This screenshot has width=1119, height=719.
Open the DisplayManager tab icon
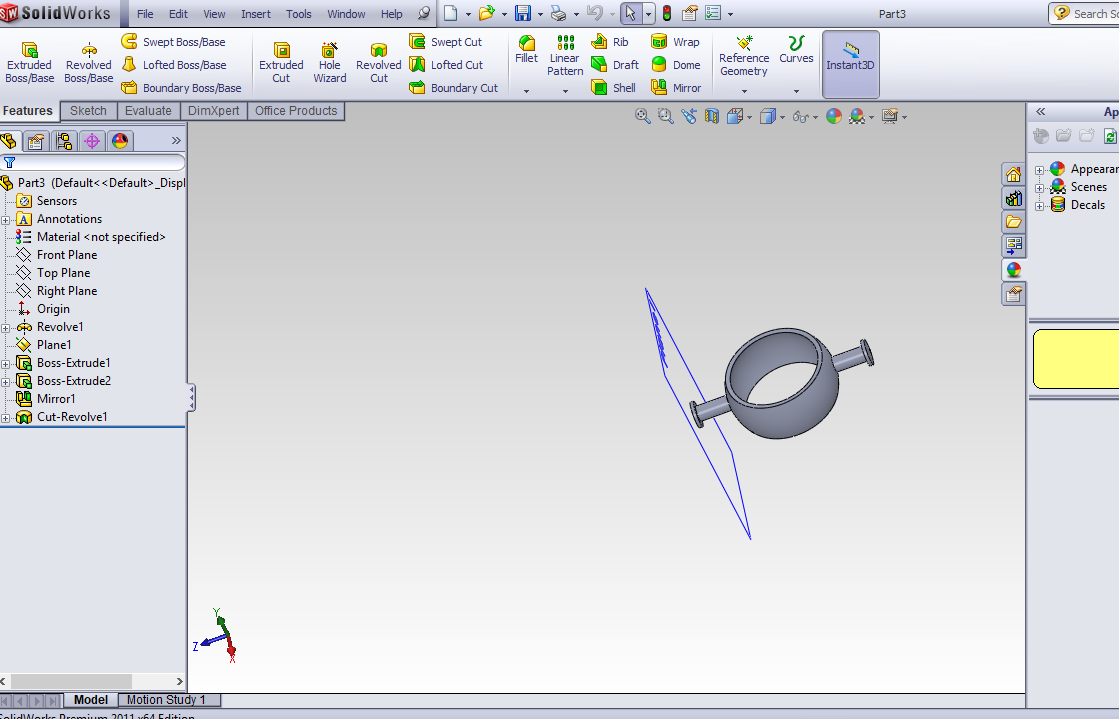point(119,141)
